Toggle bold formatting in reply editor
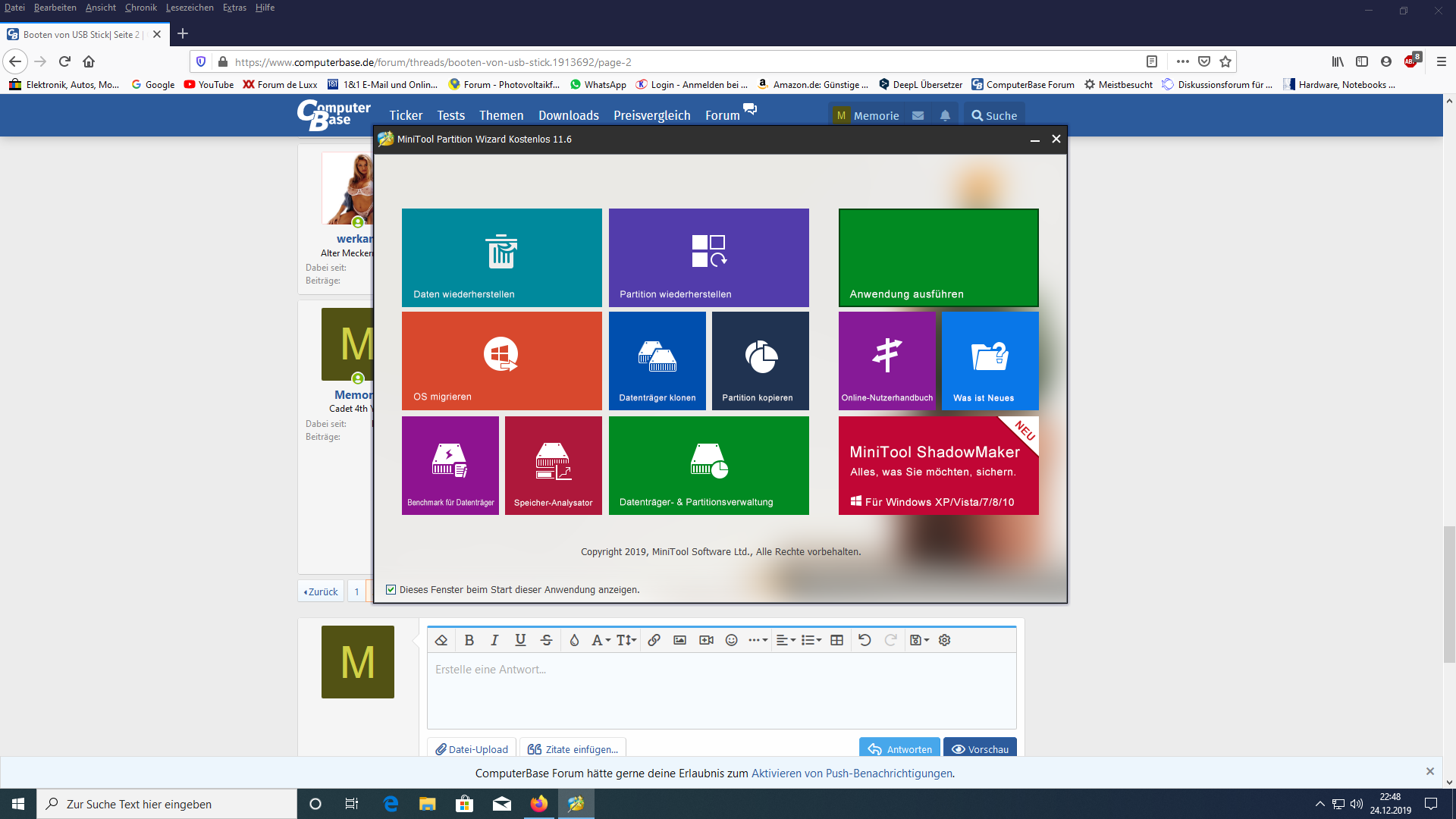The height and width of the screenshot is (819, 1456). coord(469,640)
